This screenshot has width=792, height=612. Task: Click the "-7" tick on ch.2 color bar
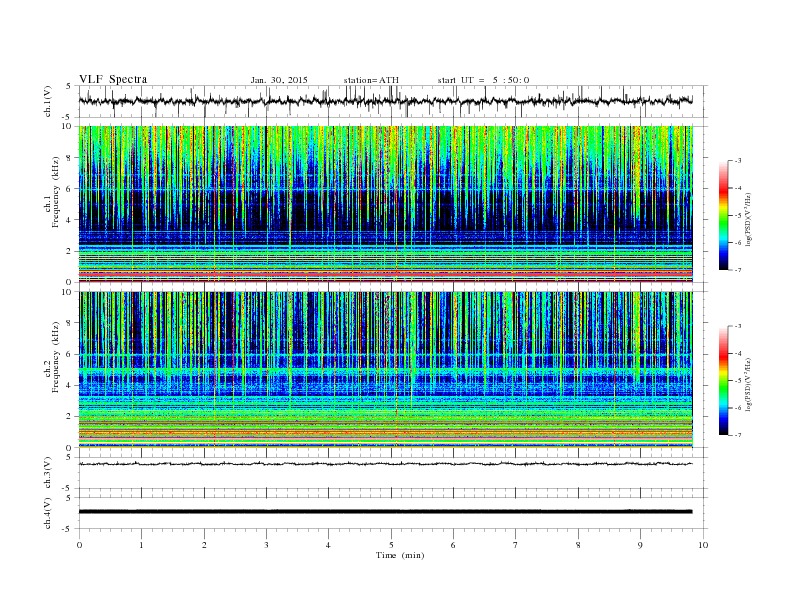(x=738, y=435)
